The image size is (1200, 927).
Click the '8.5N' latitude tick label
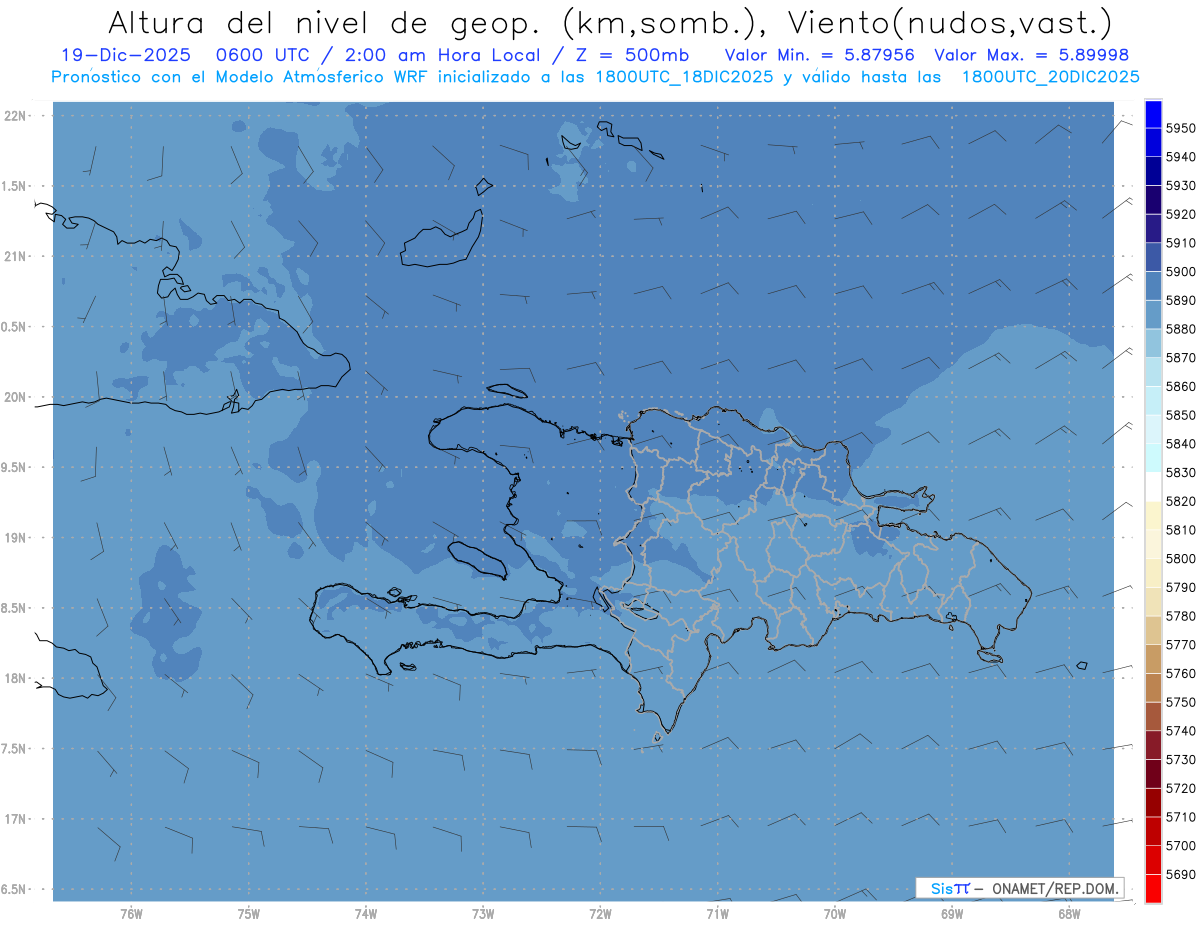(13, 608)
